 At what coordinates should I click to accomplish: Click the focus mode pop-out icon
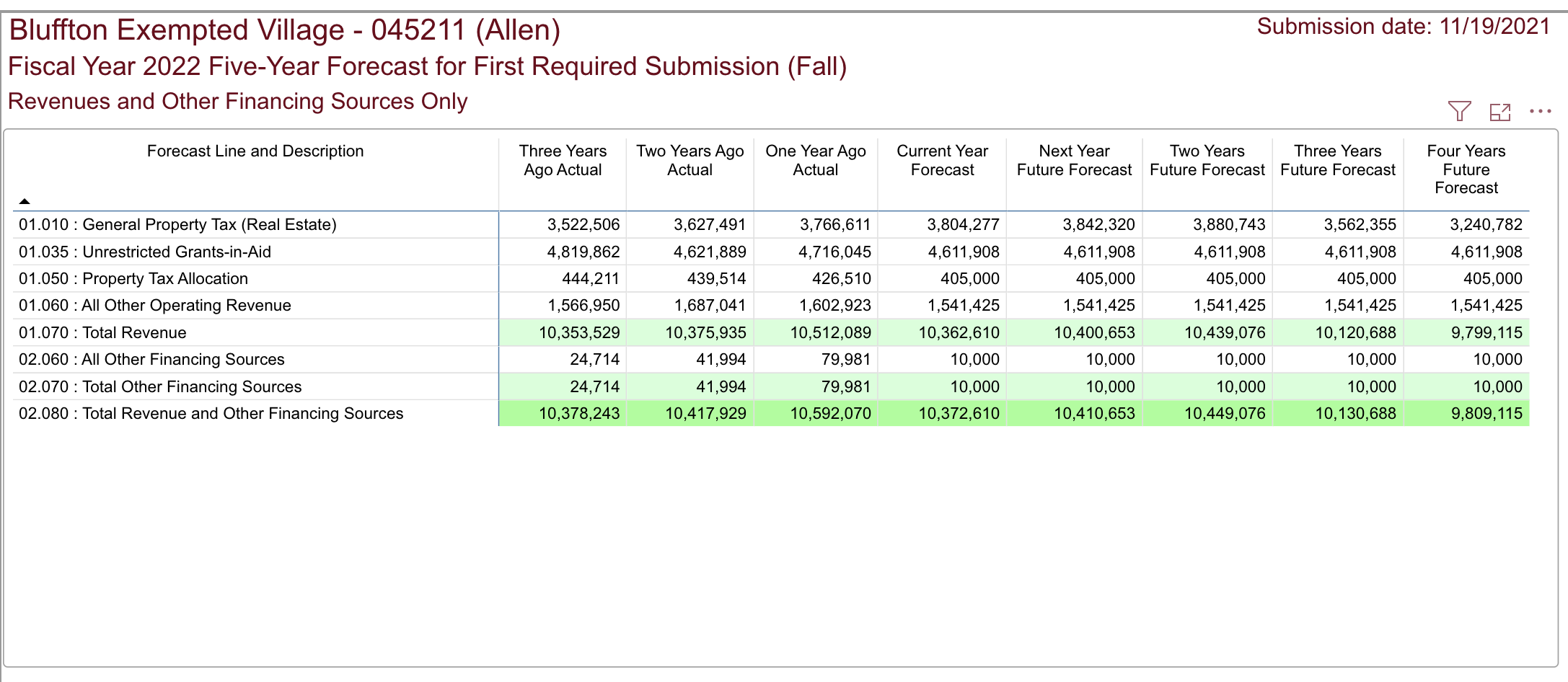tap(1500, 112)
